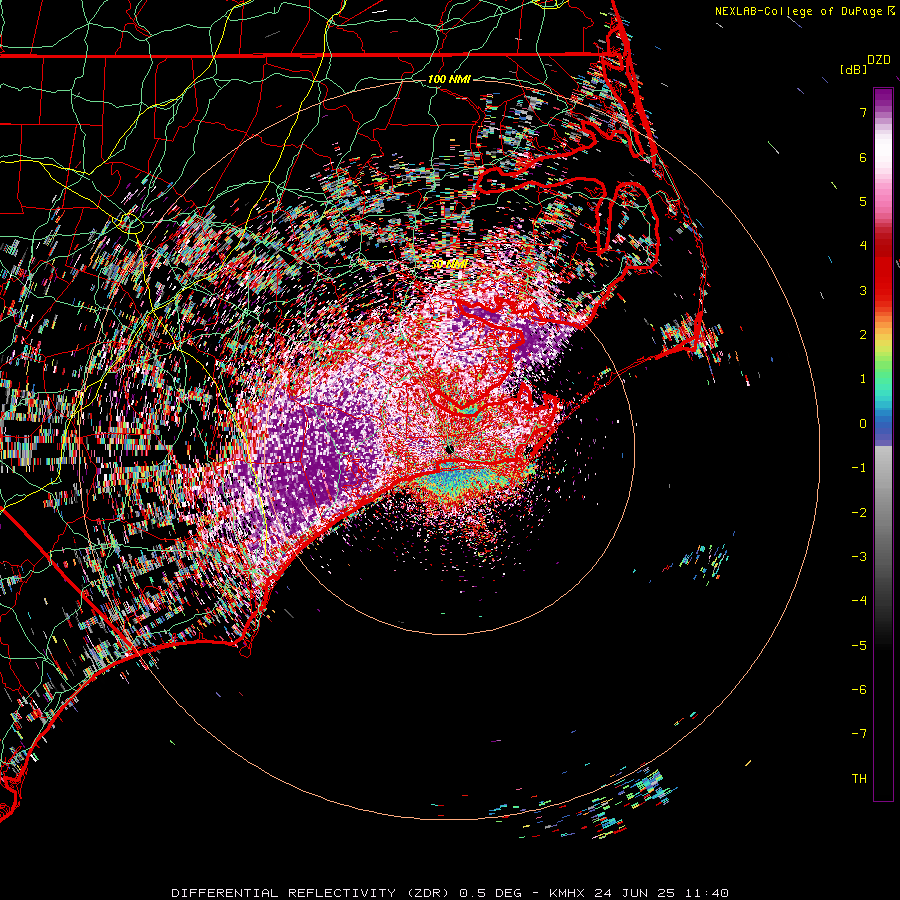Image resolution: width=900 pixels, height=900 pixels.
Task: Select the 5 value on the dB scale
Action: click(863, 201)
